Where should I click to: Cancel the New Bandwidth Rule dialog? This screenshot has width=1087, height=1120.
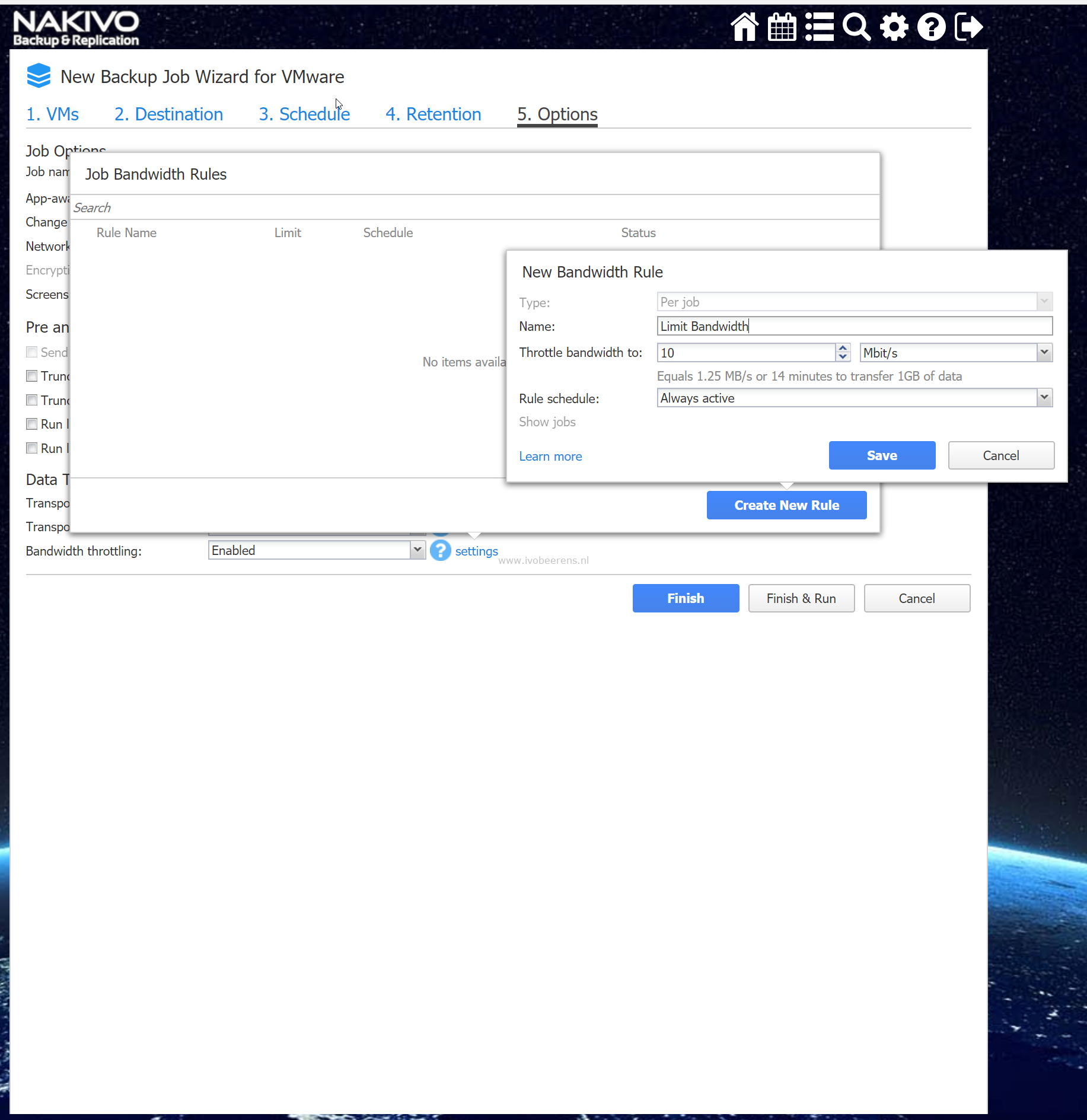click(1001, 455)
